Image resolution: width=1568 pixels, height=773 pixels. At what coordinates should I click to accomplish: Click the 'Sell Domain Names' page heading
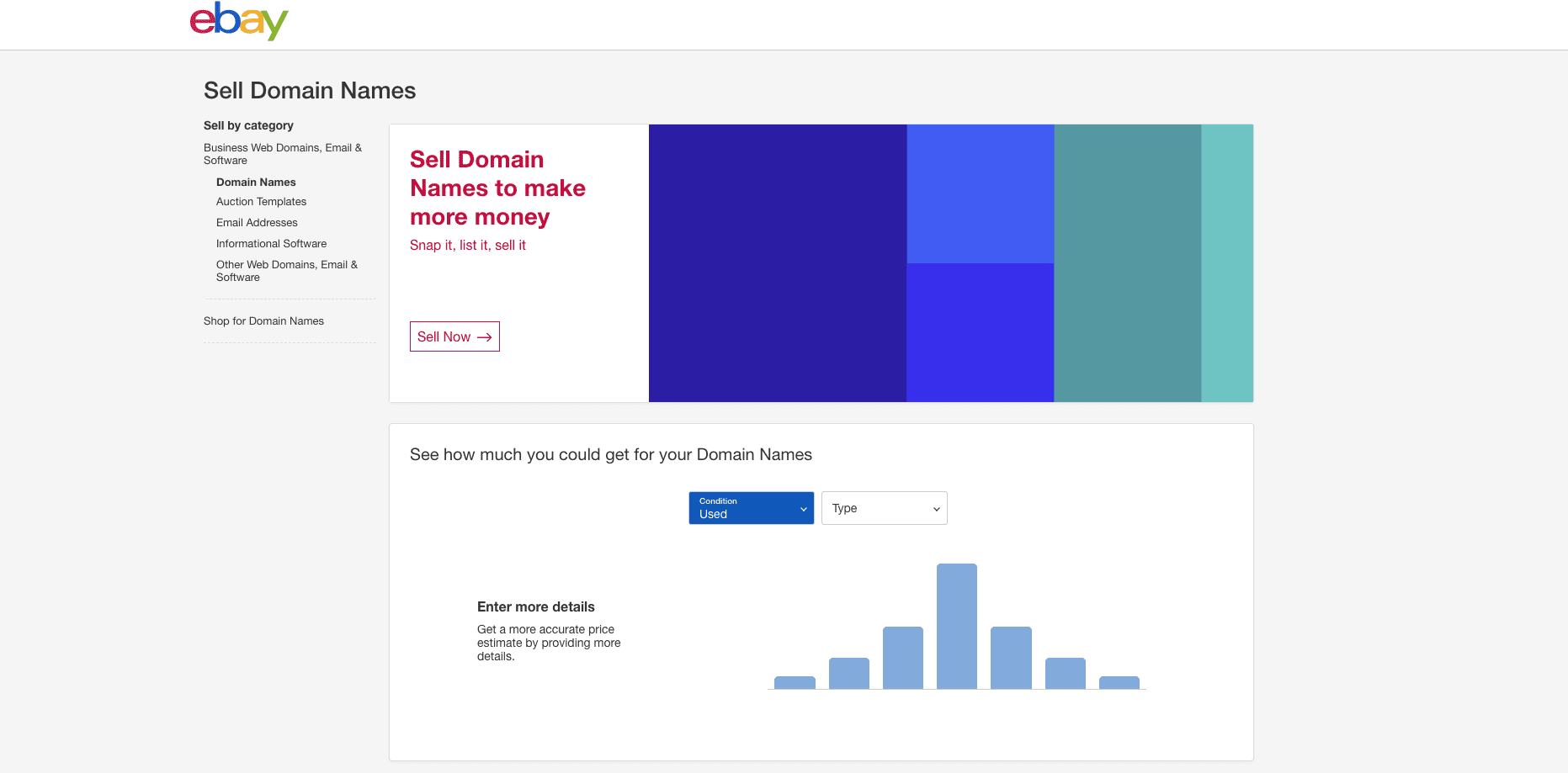point(310,91)
